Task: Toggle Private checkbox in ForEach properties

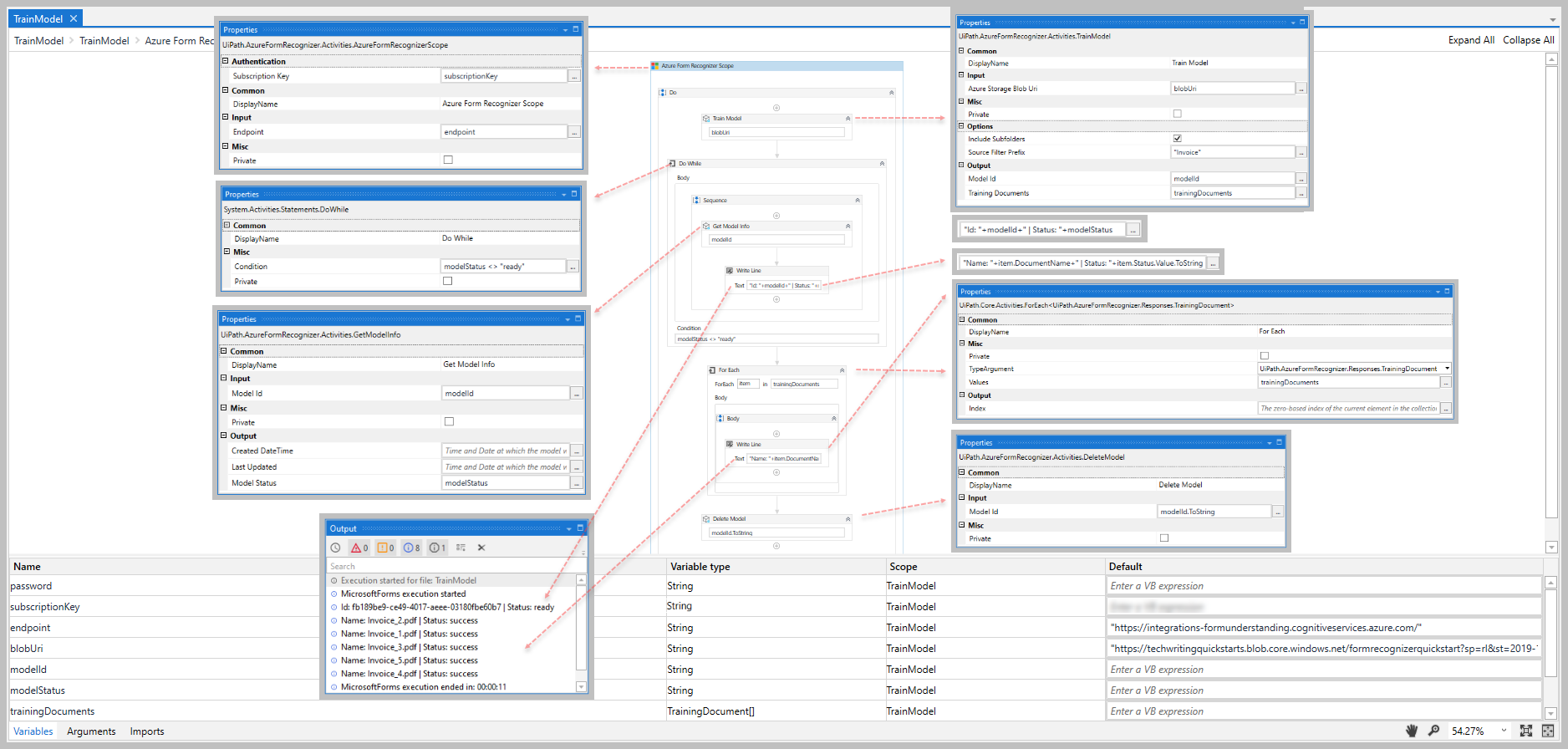Action: (x=1264, y=356)
